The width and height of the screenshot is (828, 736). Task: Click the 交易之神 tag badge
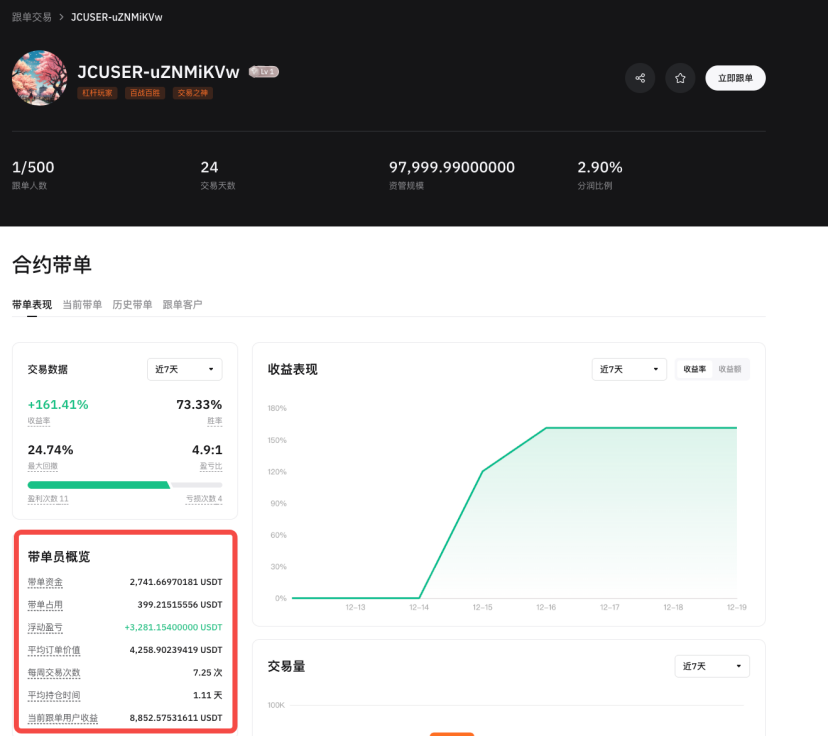(x=193, y=93)
